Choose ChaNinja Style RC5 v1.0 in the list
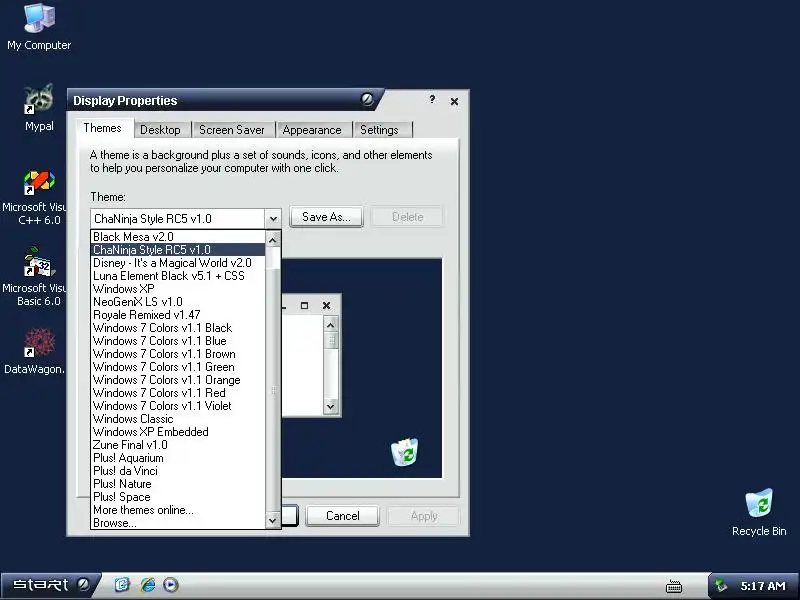 point(178,249)
